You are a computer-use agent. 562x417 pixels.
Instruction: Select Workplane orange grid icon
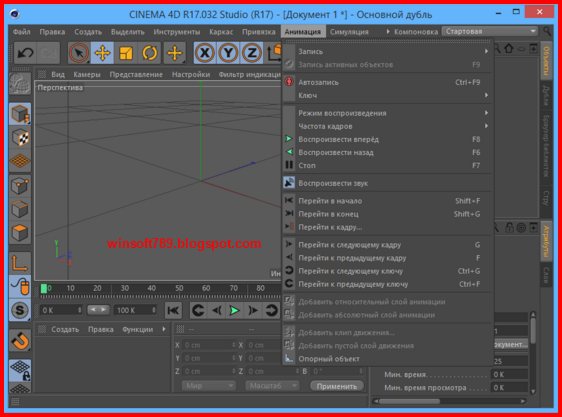(20, 161)
